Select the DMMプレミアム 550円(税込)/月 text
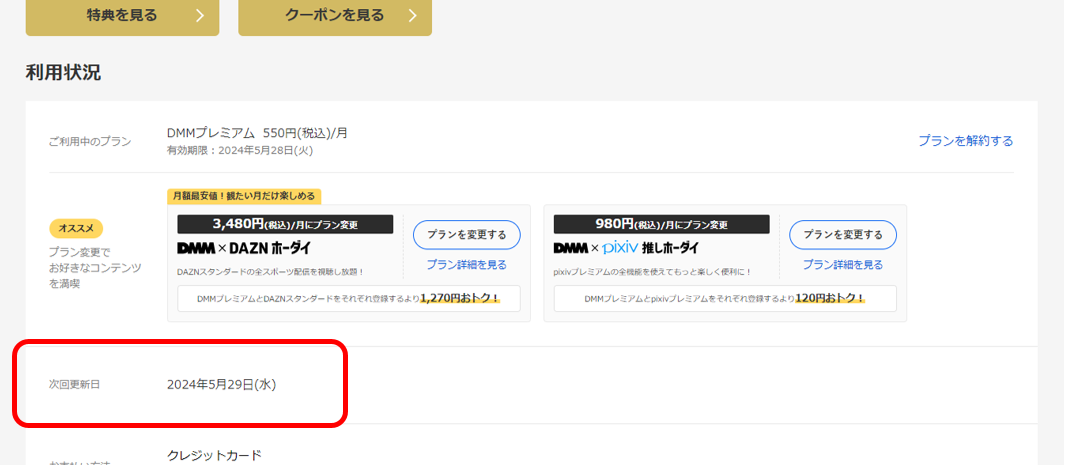 (x=258, y=133)
